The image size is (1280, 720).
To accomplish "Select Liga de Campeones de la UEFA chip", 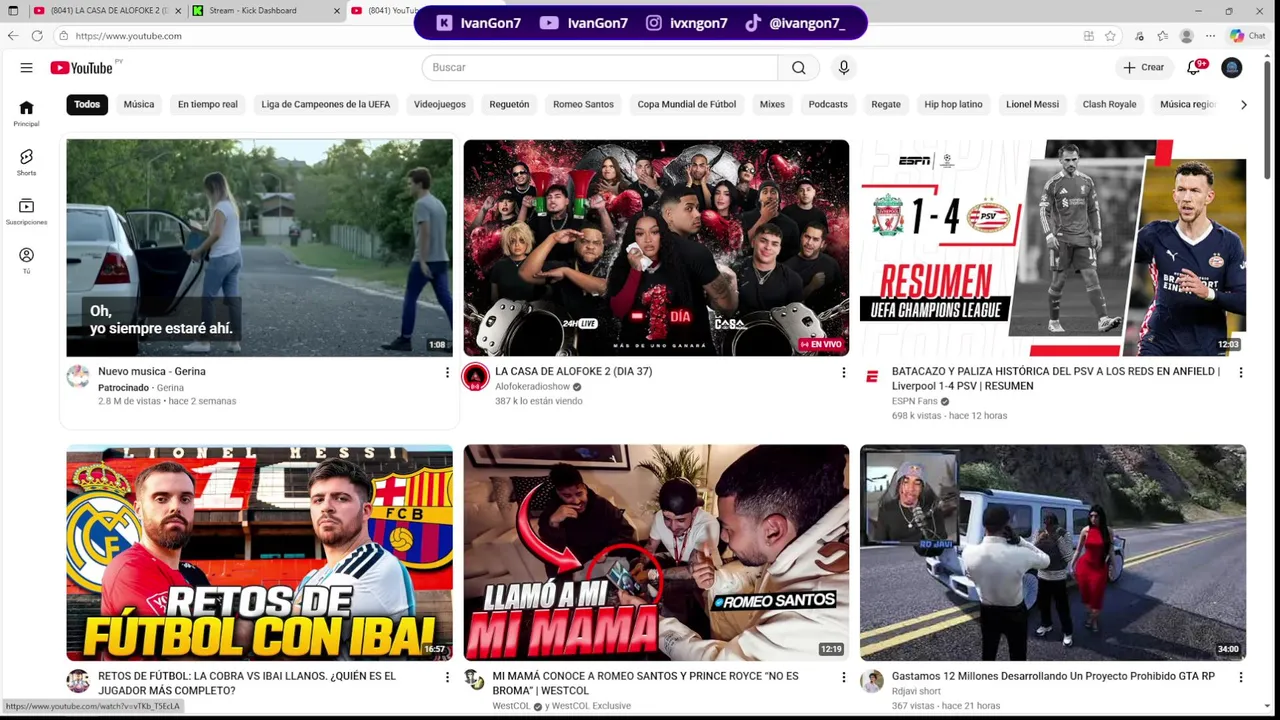I will 326,104.
